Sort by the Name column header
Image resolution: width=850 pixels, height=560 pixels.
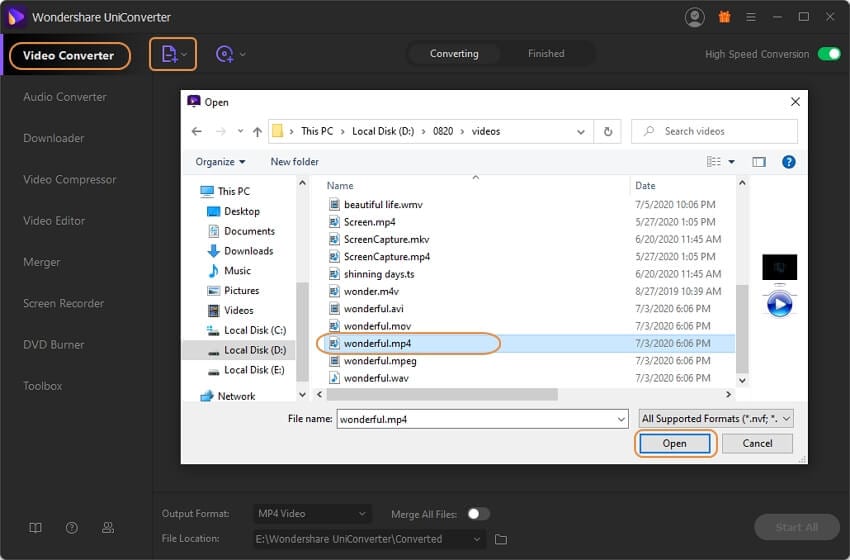[340, 185]
